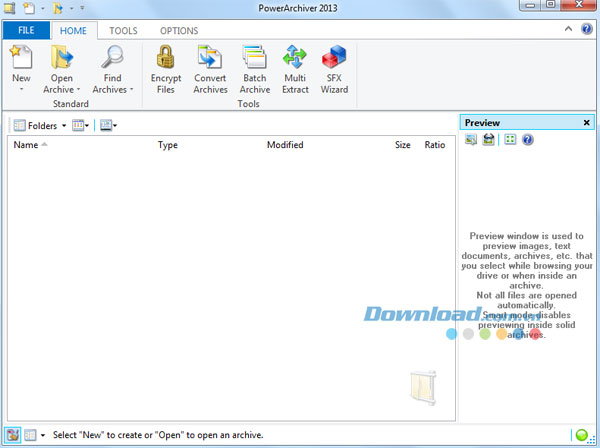Screen dimensions: 600x448
Task: Toggle the first status bar mode icon
Action: (x=12, y=435)
